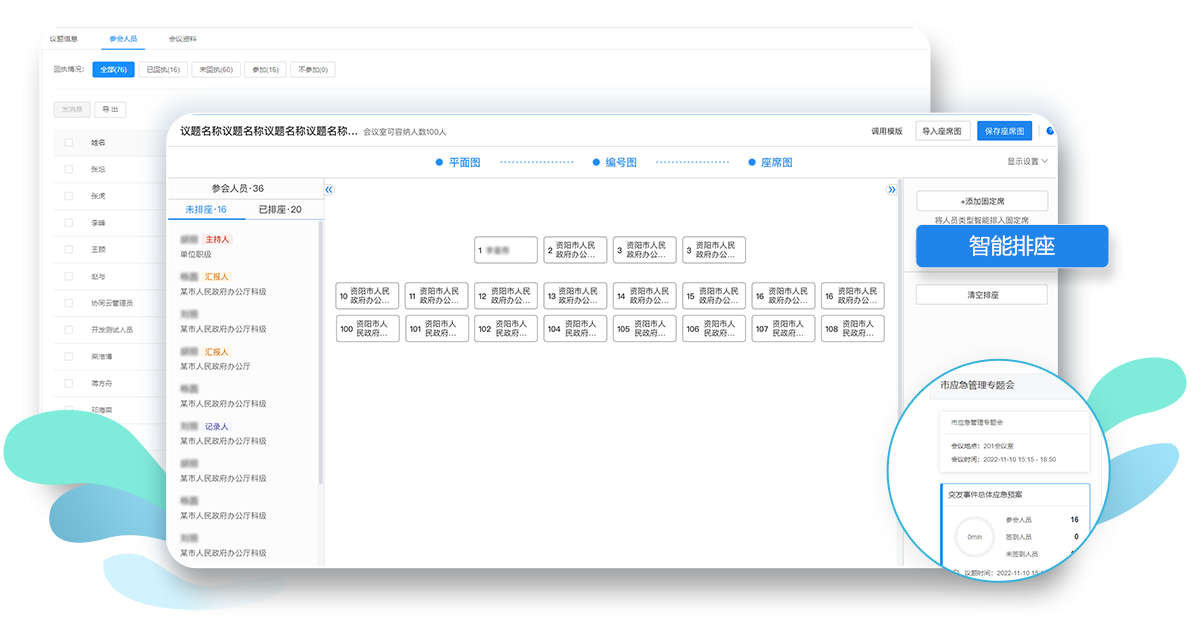This screenshot has width=1191, height=636.
Task: Check the box for 张虎 row
Action: point(69,197)
